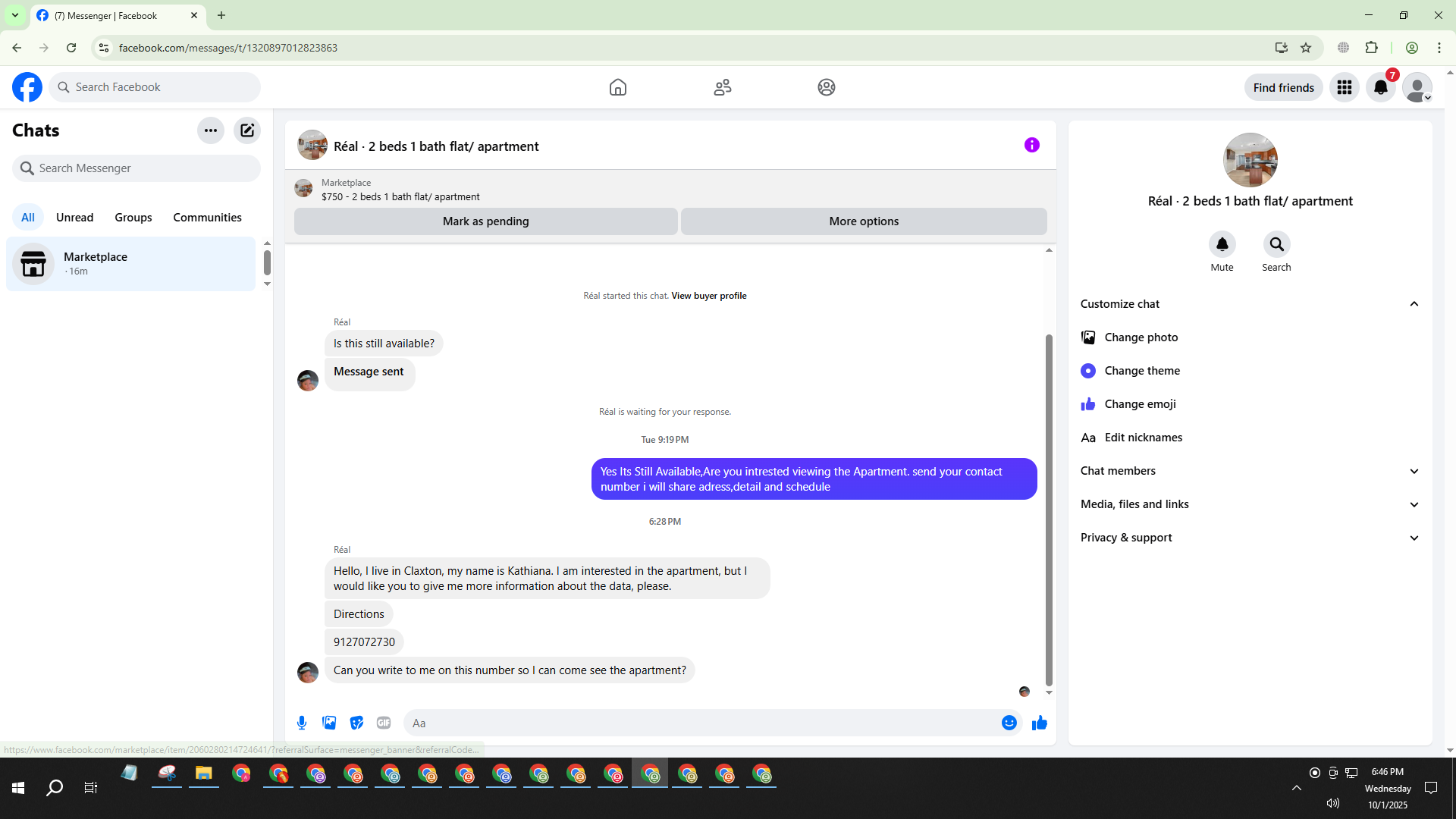Image resolution: width=1456 pixels, height=819 pixels.
Task: Click the listing thumbnail in chat header
Action: click(312, 145)
